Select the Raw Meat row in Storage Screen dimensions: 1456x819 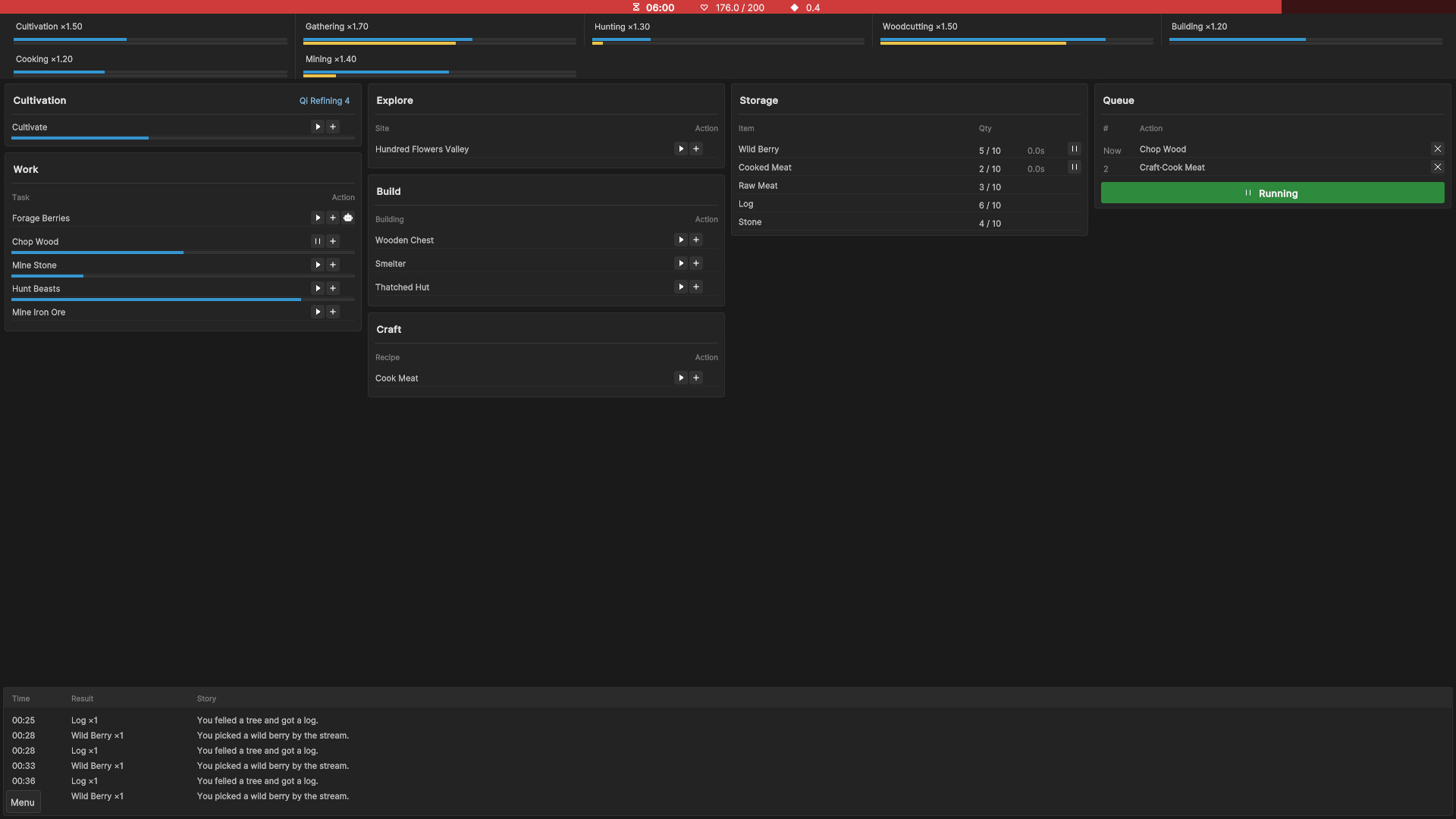(x=909, y=186)
